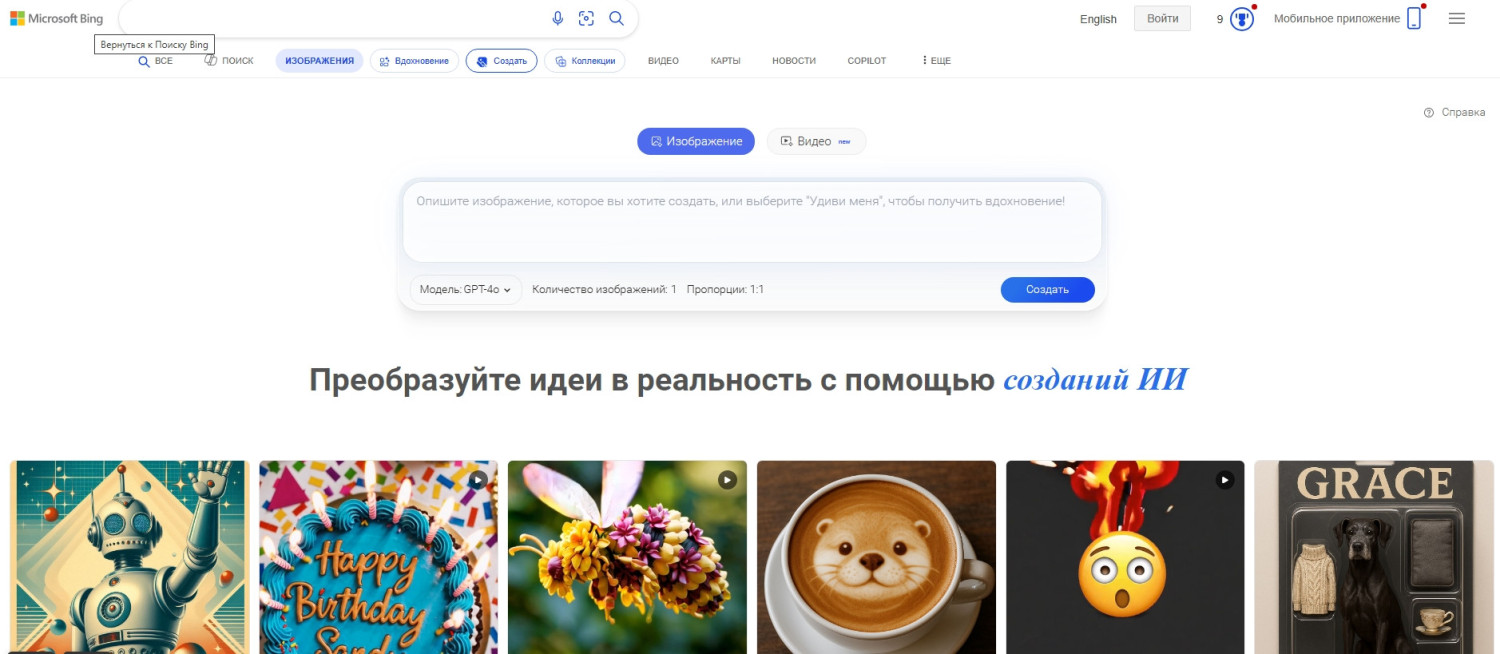Open the hamburger menu icon
The width and height of the screenshot is (1500, 654).
click(x=1457, y=18)
